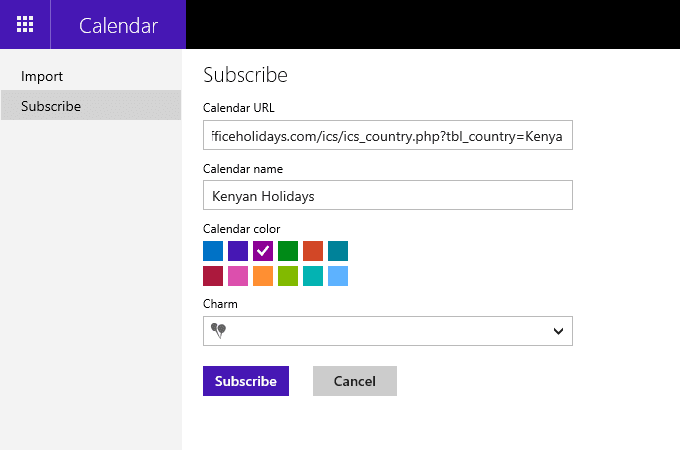The image size is (680, 450).
Task: Pick the checked purple color swatch
Action: click(263, 251)
